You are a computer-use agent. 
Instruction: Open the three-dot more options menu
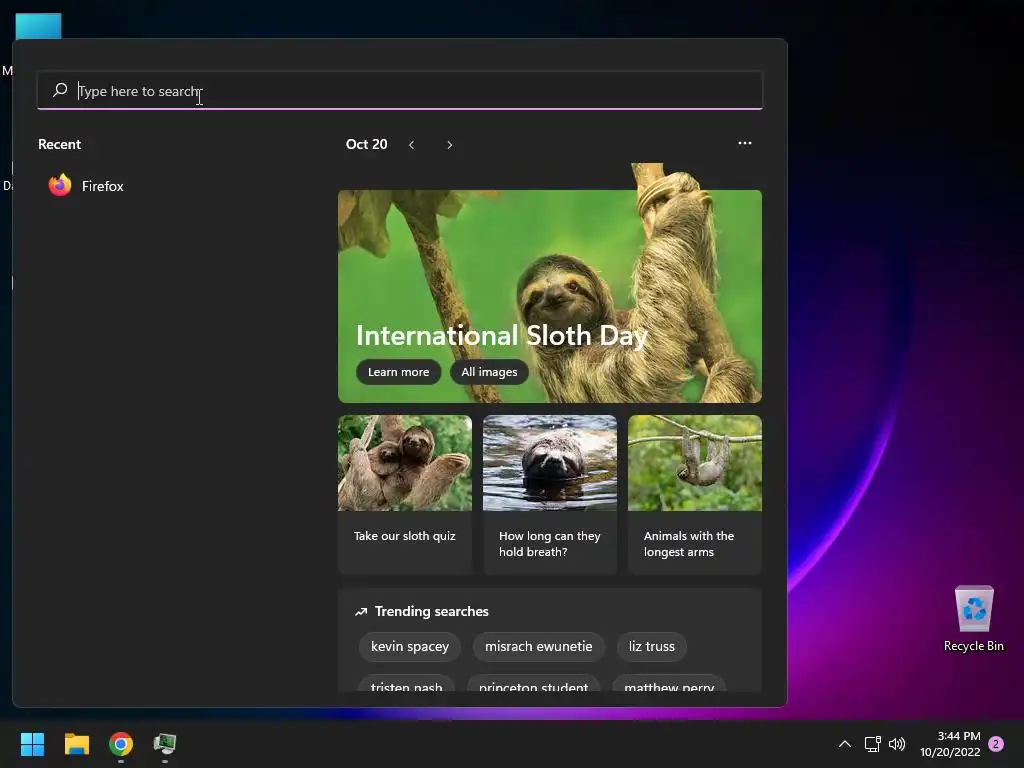click(744, 143)
